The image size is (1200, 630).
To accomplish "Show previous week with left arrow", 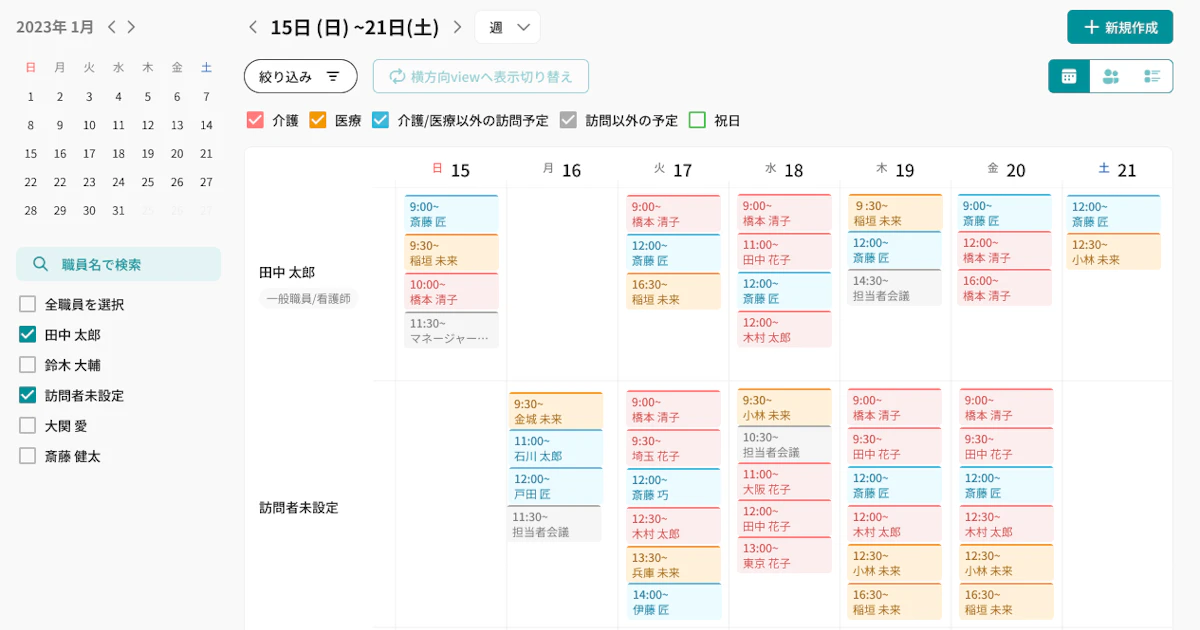I will [253, 27].
